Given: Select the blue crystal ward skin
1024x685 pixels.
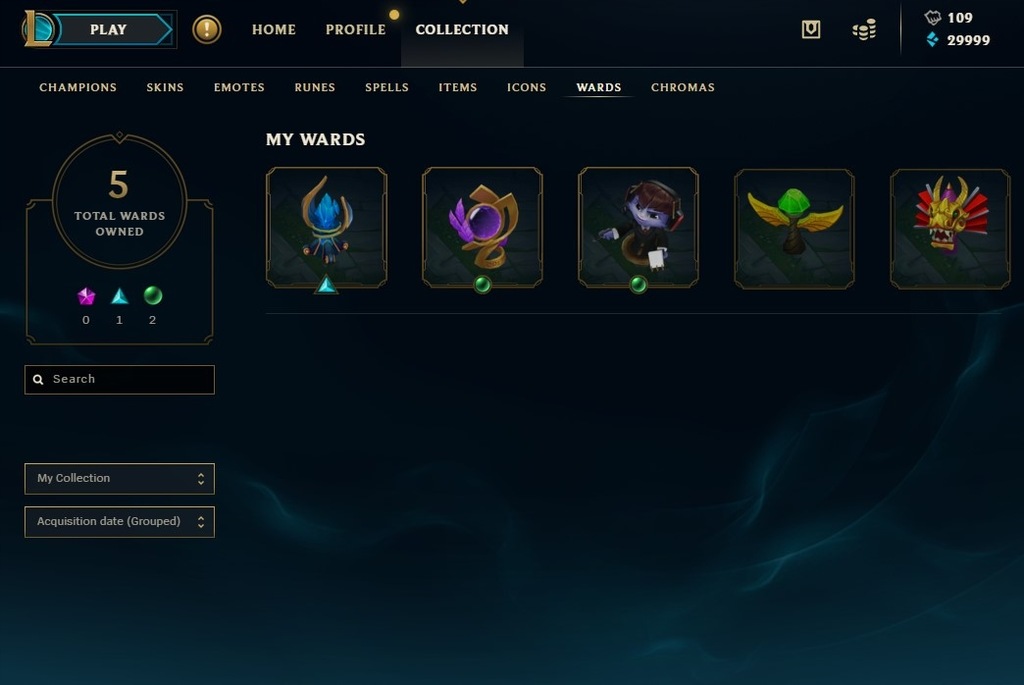Looking at the screenshot, I should pyautogui.click(x=327, y=227).
